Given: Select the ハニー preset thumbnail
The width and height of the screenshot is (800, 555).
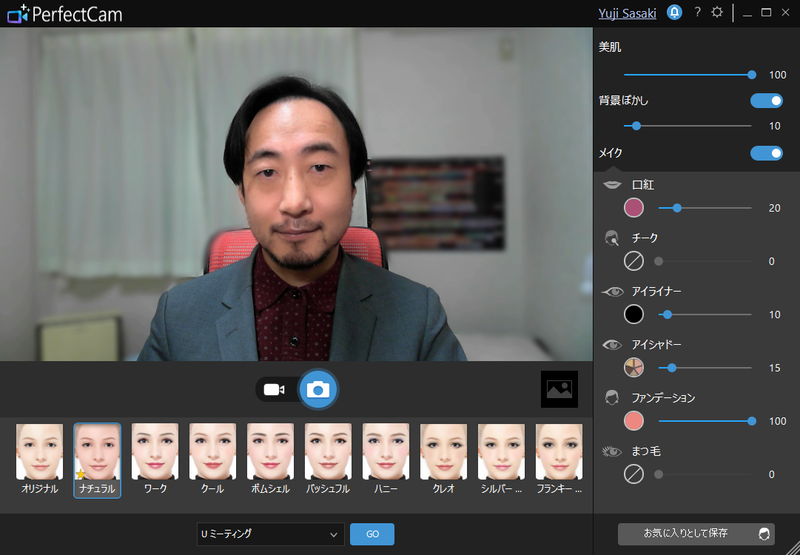Looking at the screenshot, I should [x=386, y=452].
